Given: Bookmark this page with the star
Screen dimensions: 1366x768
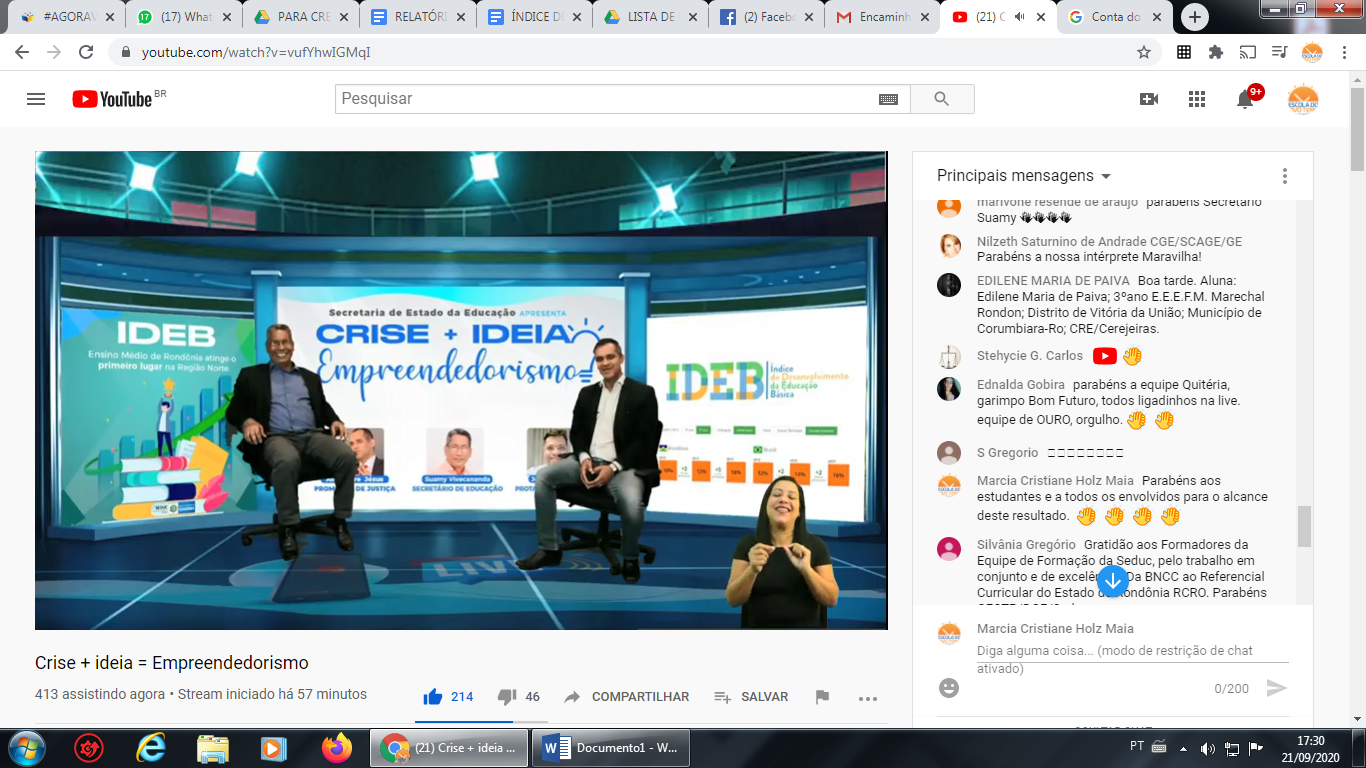Looking at the screenshot, I should pos(1144,52).
